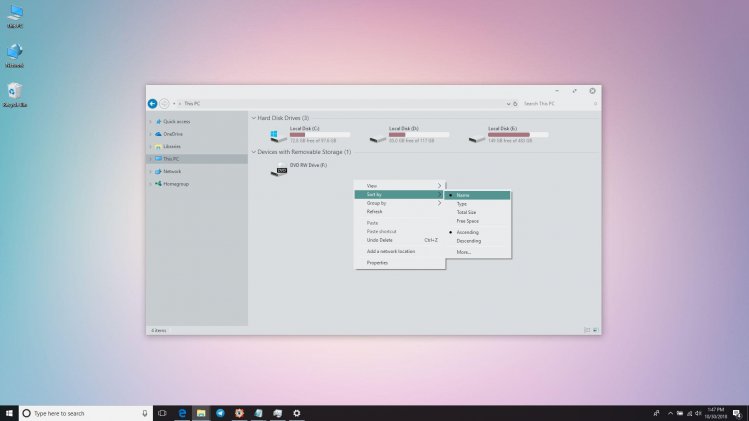Open Properties from the context menu

[400, 263]
